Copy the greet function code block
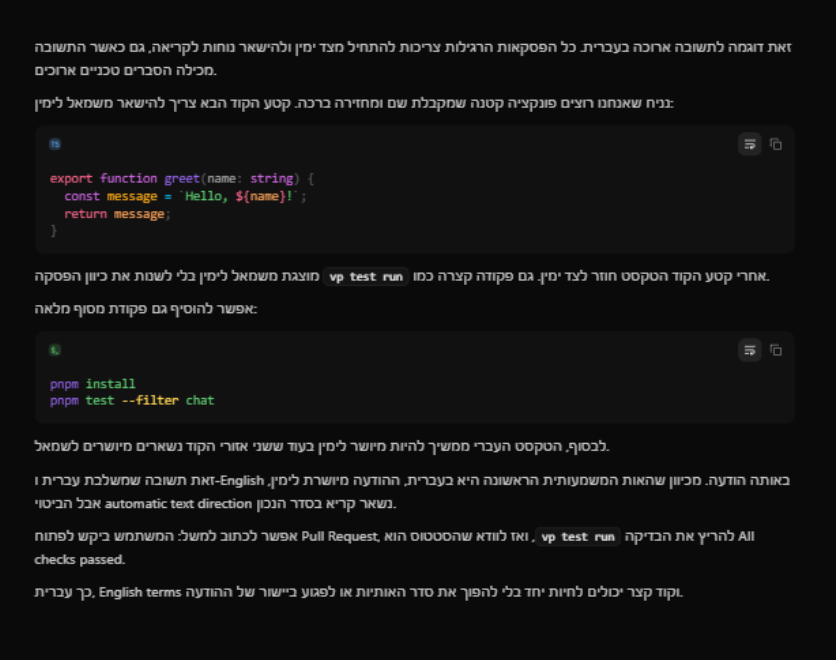 (x=776, y=144)
